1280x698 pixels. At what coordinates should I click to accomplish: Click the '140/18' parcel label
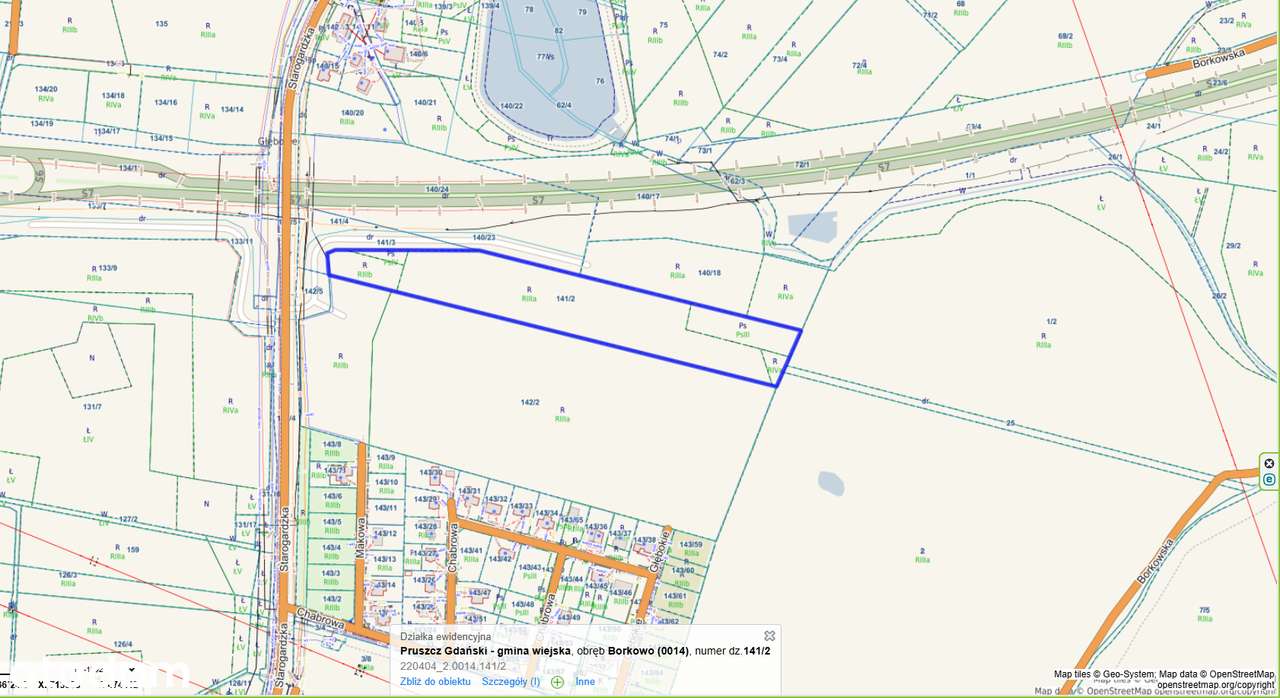[x=709, y=272]
